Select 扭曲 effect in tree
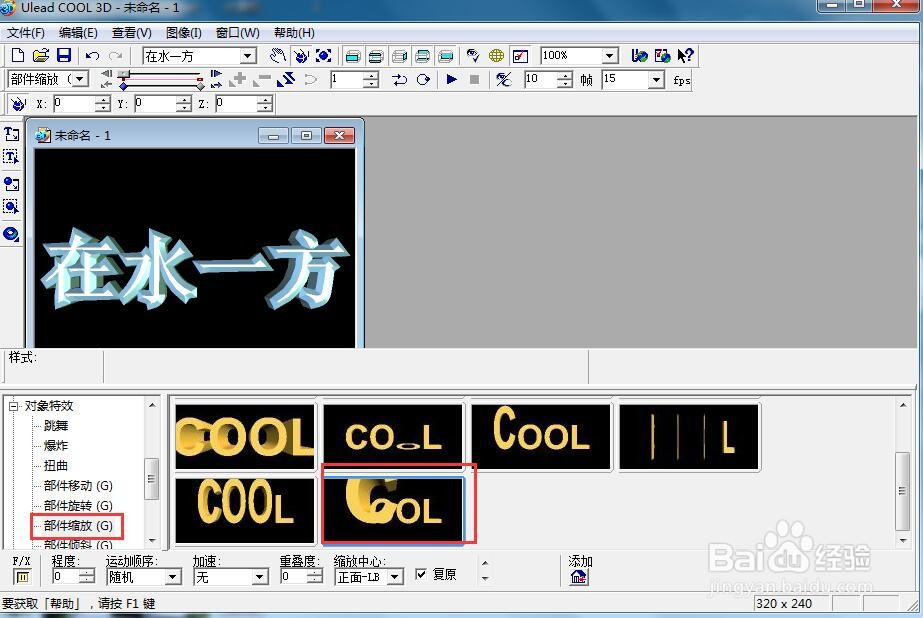The height and width of the screenshot is (618, 923). click(57, 466)
